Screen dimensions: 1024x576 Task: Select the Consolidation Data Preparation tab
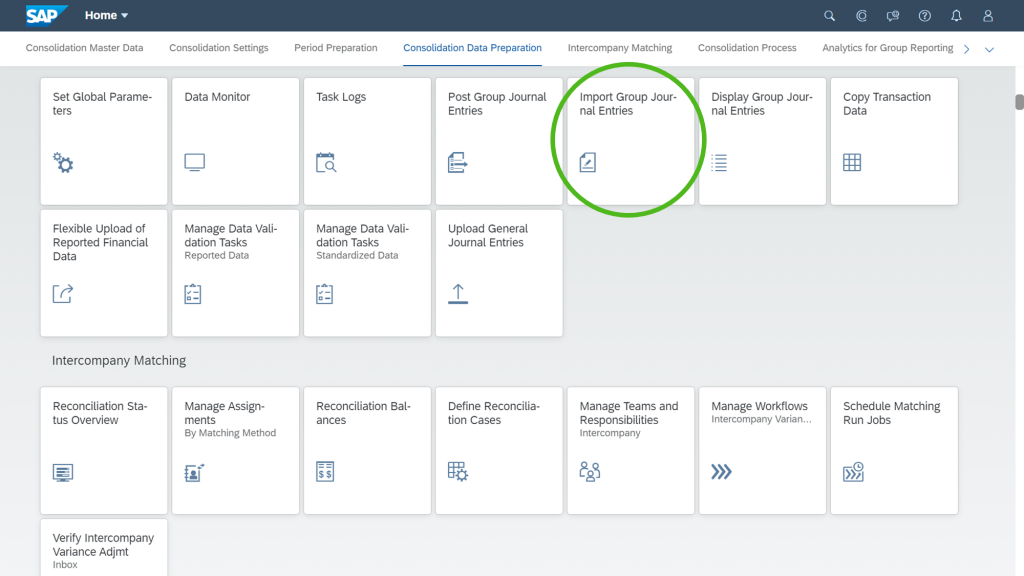[x=472, y=48]
